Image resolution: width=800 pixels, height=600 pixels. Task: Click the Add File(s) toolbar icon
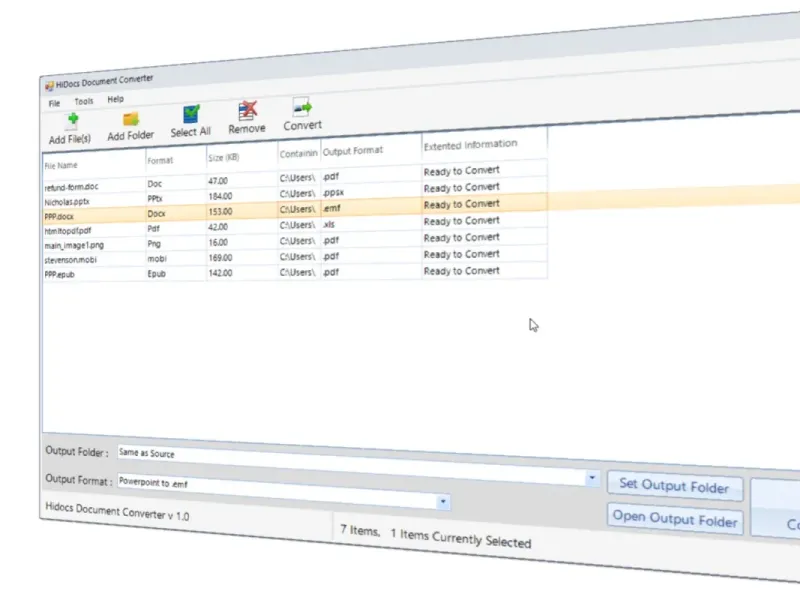(x=73, y=120)
